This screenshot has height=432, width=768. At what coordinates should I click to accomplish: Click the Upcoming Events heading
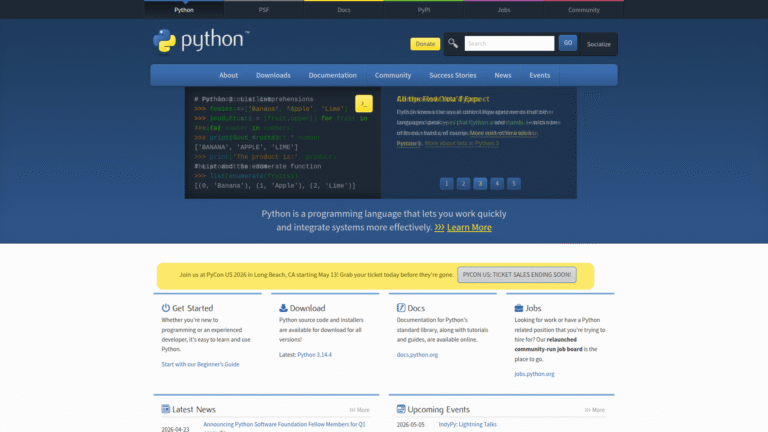[438, 409]
